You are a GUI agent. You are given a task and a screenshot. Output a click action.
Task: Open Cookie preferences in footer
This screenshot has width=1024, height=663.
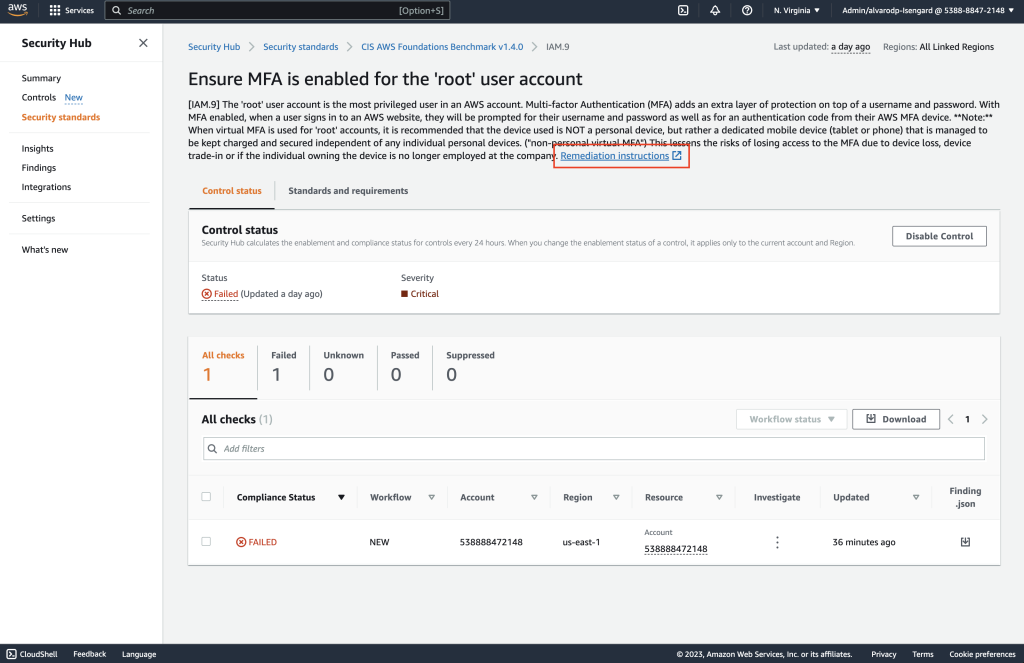982,654
